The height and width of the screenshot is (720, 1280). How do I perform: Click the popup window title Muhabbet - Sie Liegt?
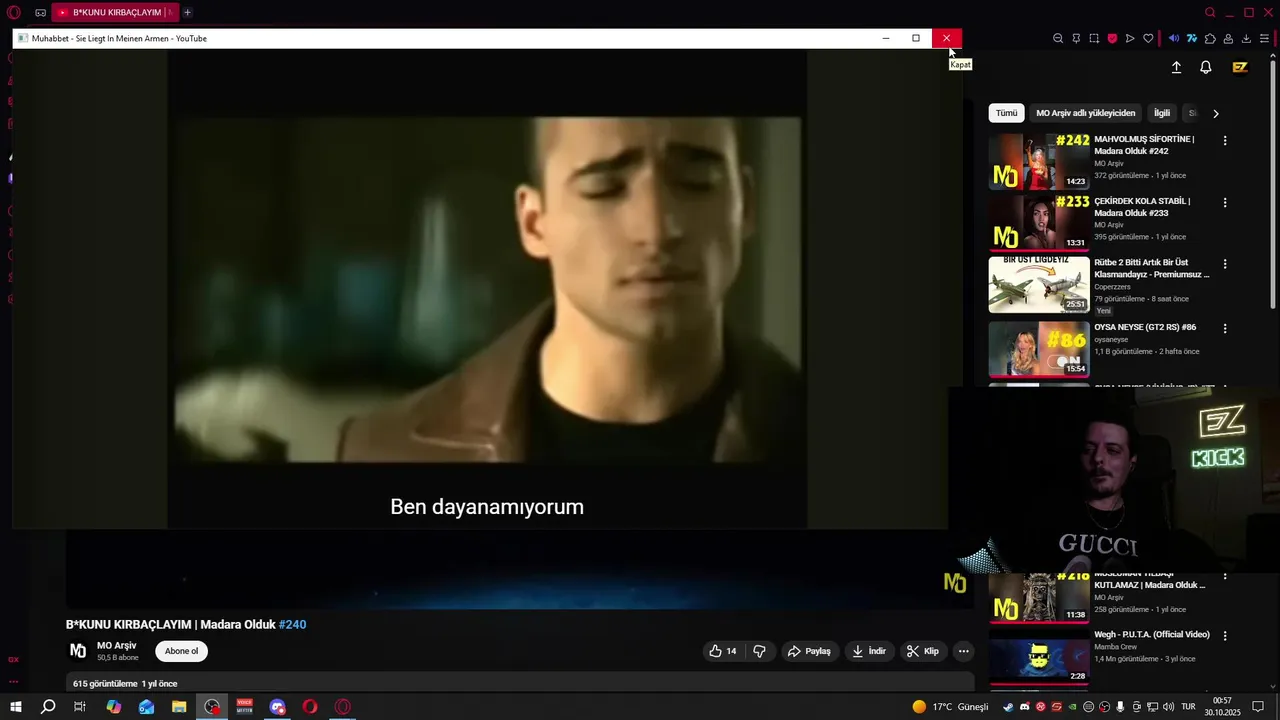119,38
